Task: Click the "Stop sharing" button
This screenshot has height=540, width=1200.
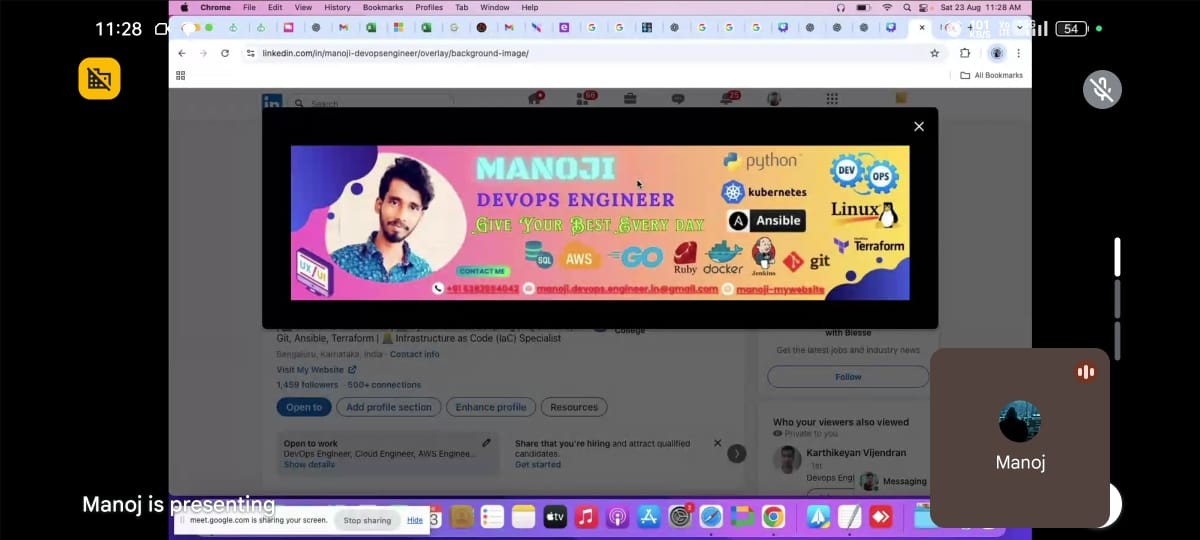Action: tap(367, 520)
